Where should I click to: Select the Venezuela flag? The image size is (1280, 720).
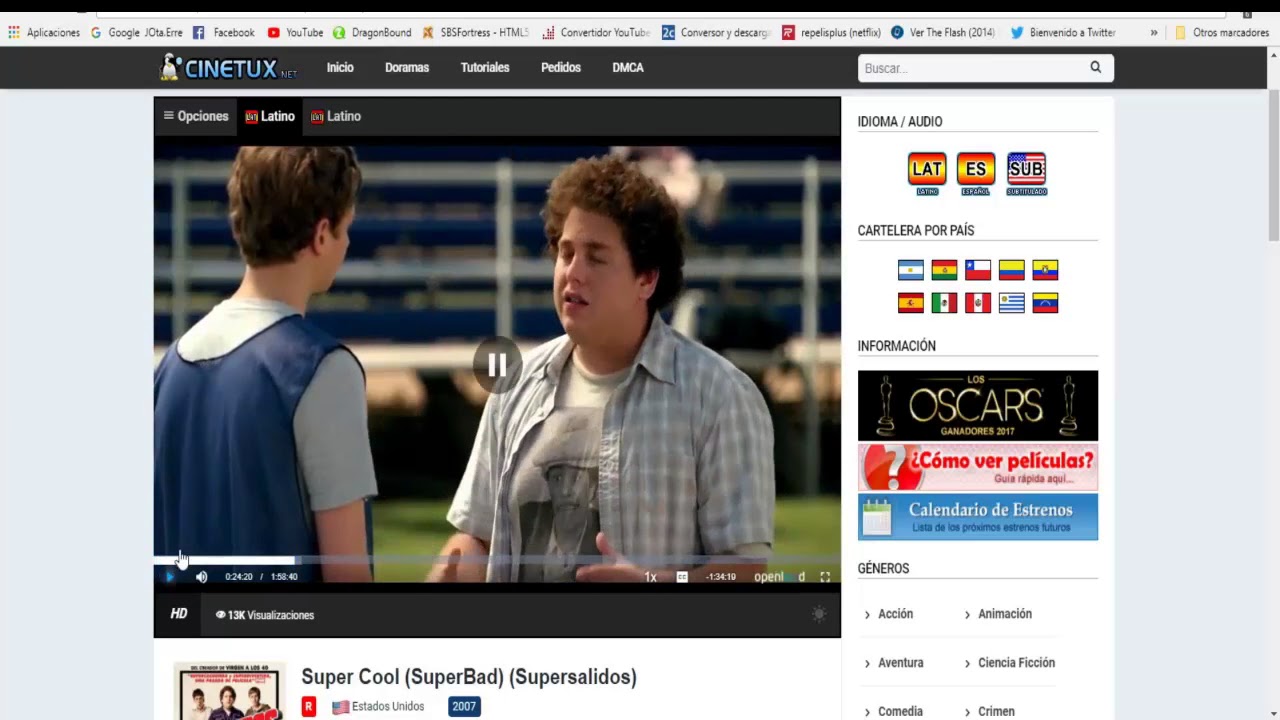pos(1045,303)
